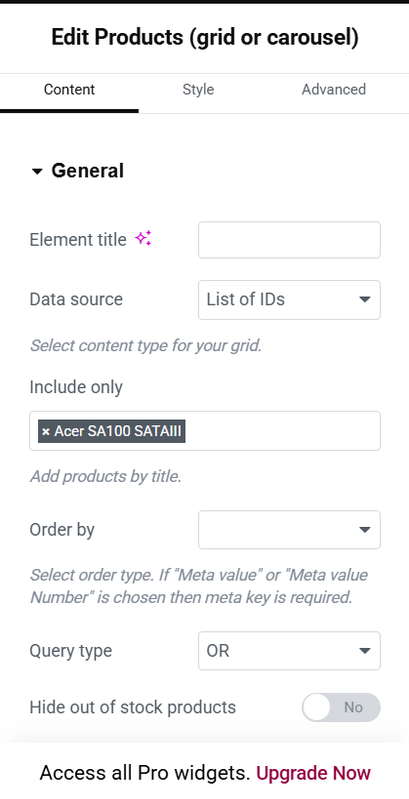Click the General section heading
Screen dimensions: 409x799
[x=88, y=171]
